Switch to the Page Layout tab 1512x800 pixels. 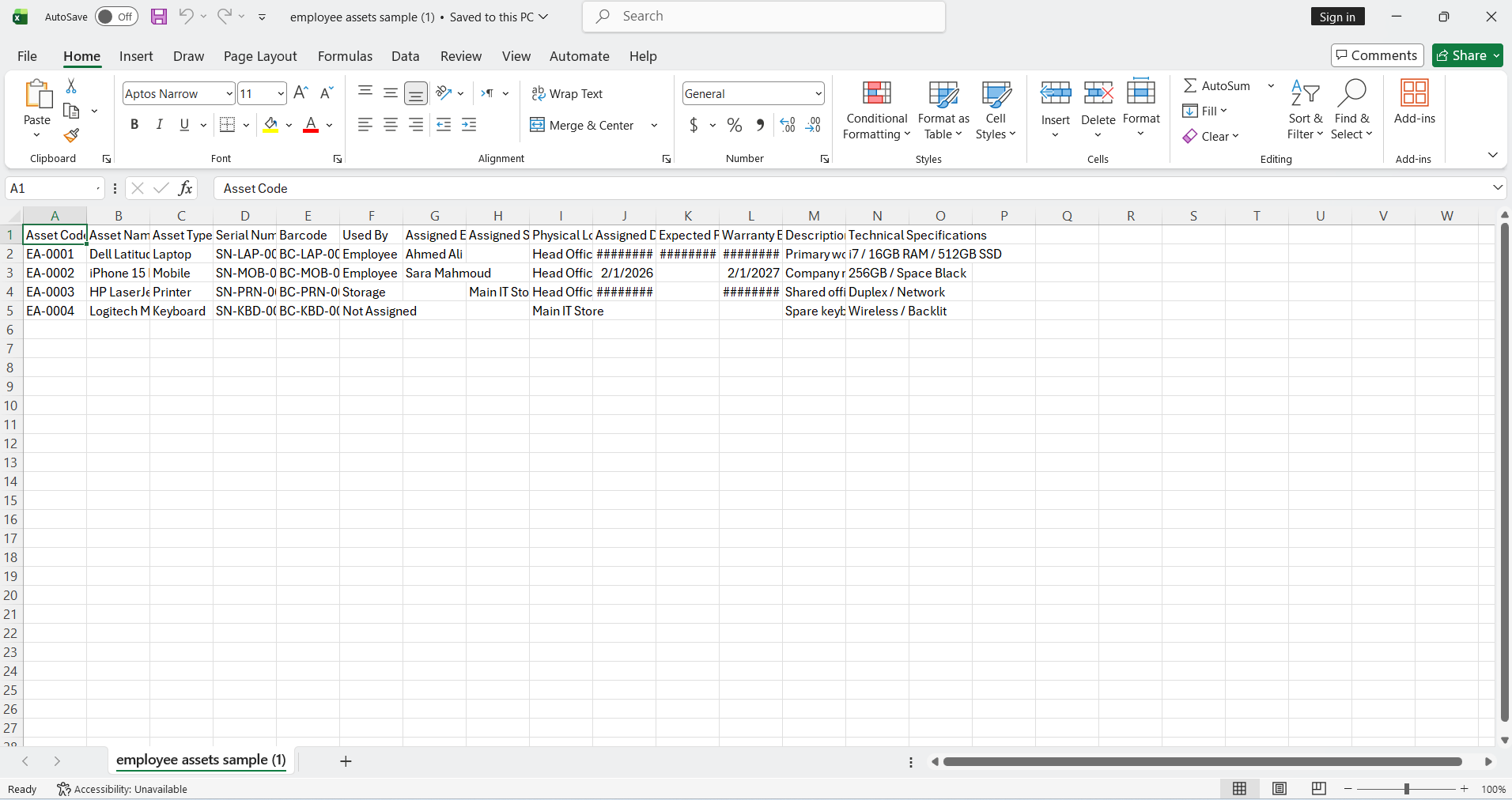point(260,56)
